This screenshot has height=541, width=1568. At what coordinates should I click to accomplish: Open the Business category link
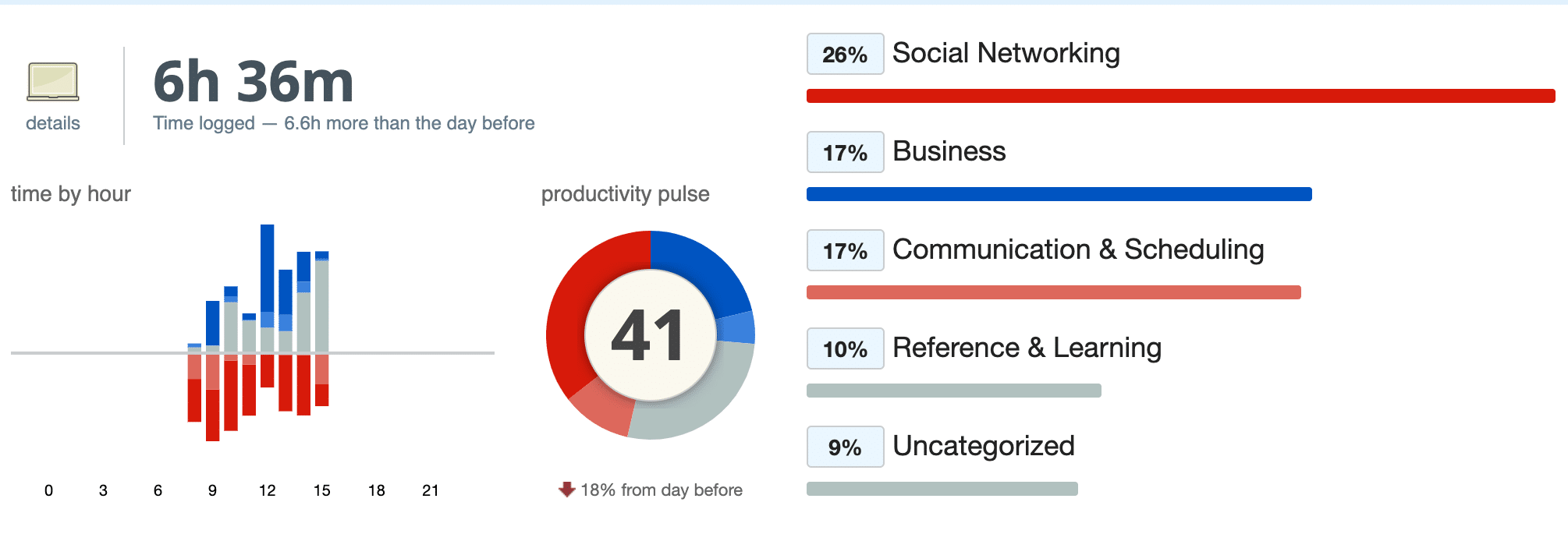949,151
